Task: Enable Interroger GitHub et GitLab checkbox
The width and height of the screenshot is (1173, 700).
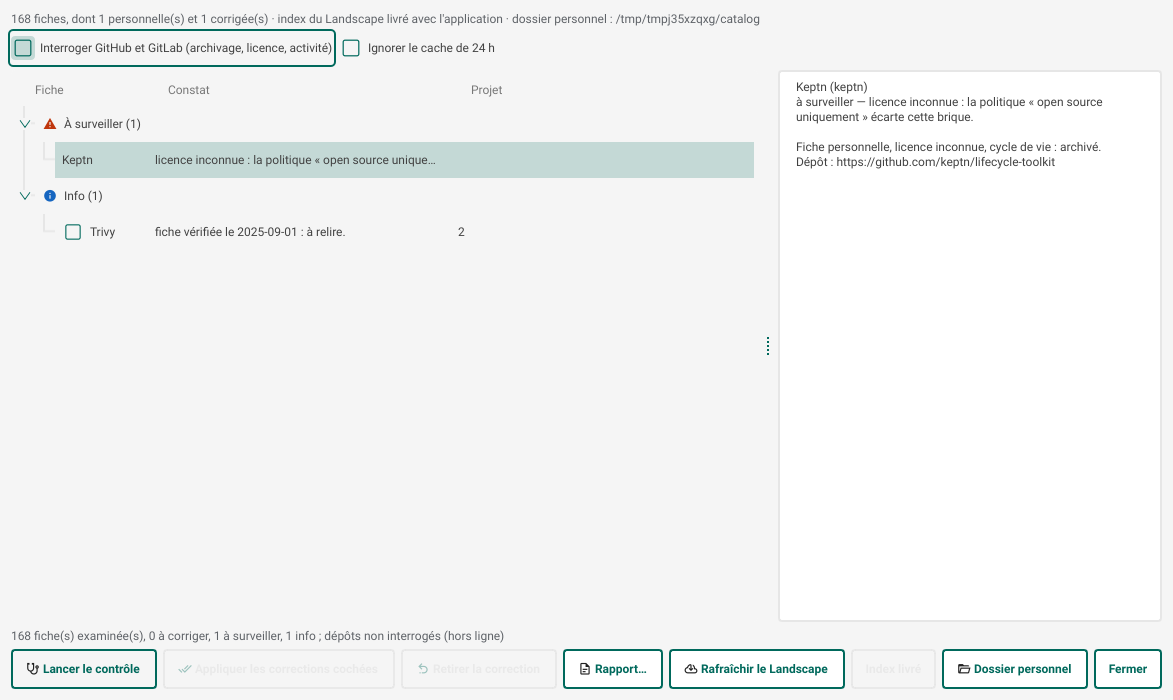Action: tap(23, 48)
